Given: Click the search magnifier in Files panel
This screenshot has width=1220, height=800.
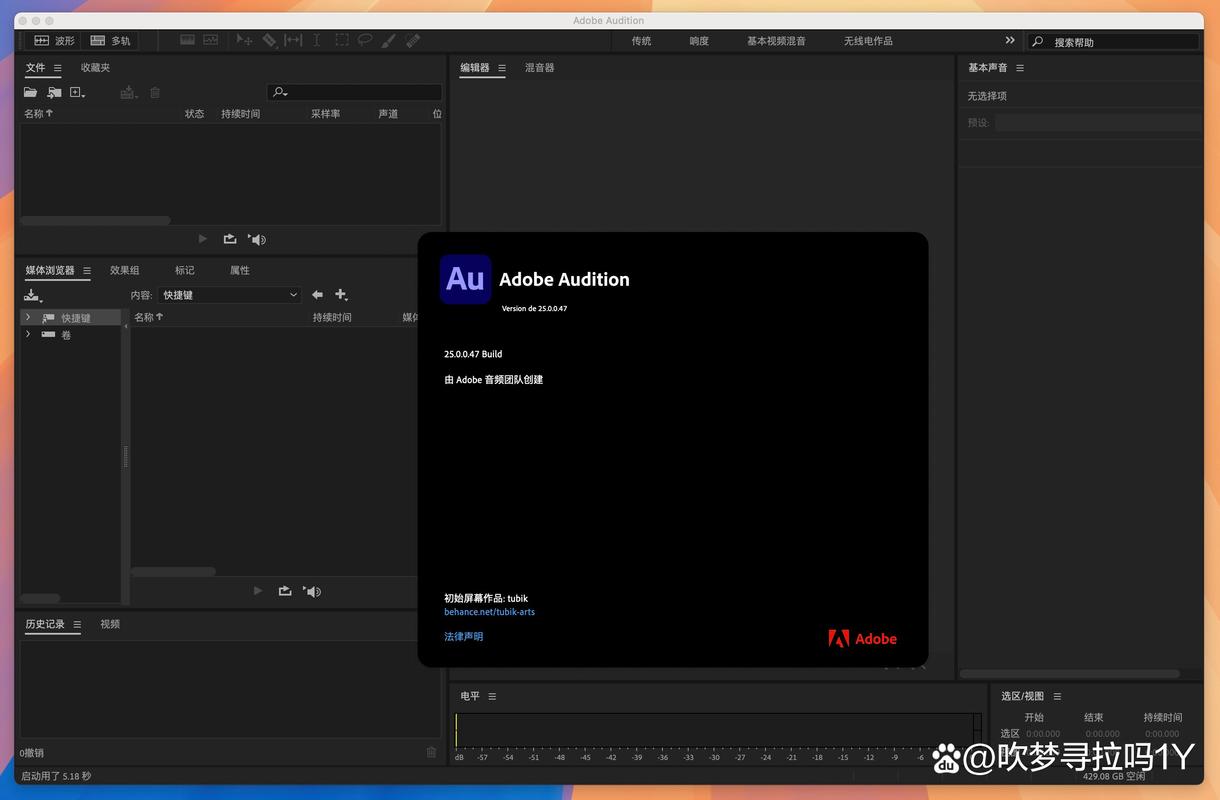Looking at the screenshot, I should 278,92.
